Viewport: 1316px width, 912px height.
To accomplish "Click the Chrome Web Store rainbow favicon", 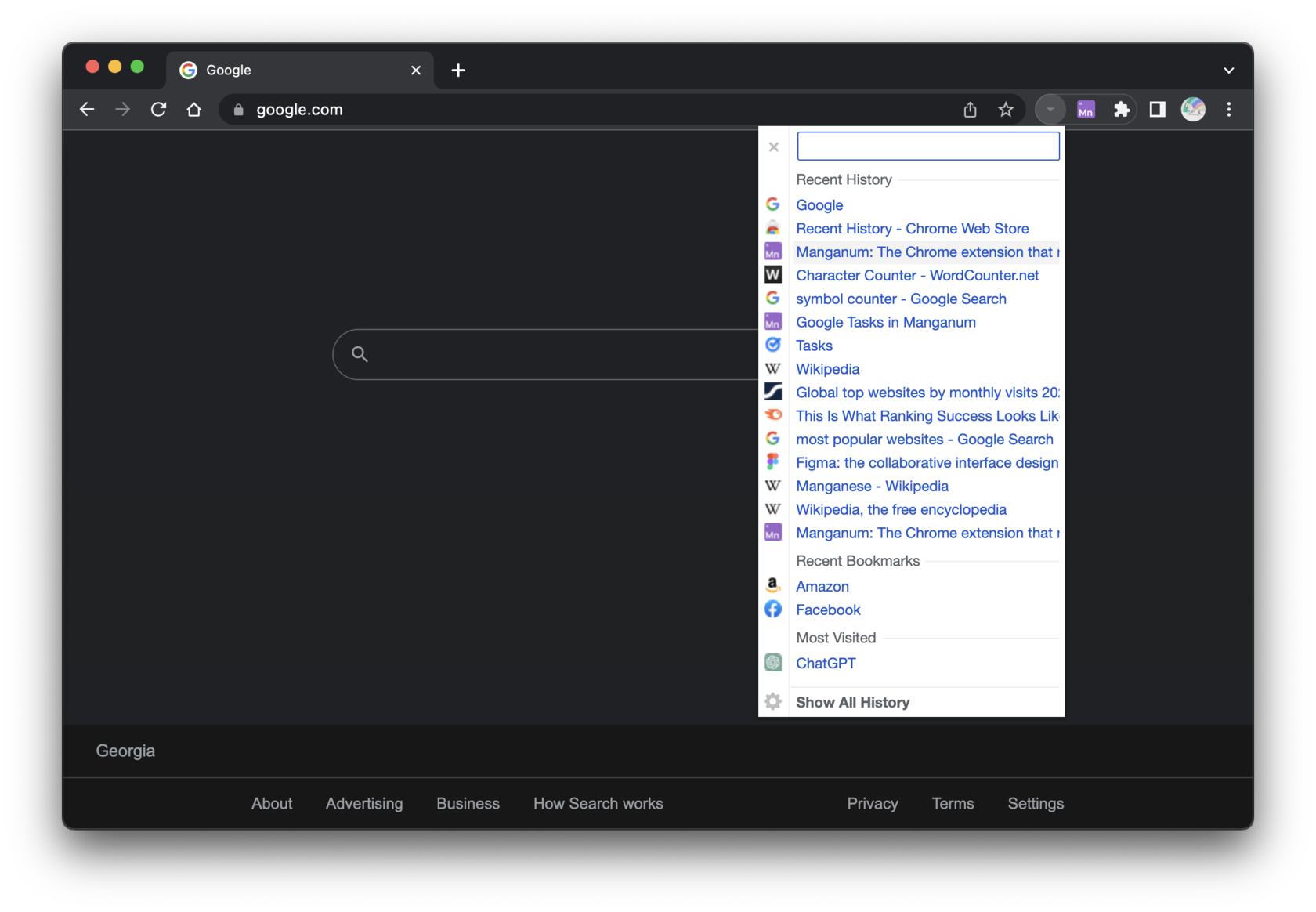I will [x=772, y=228].
